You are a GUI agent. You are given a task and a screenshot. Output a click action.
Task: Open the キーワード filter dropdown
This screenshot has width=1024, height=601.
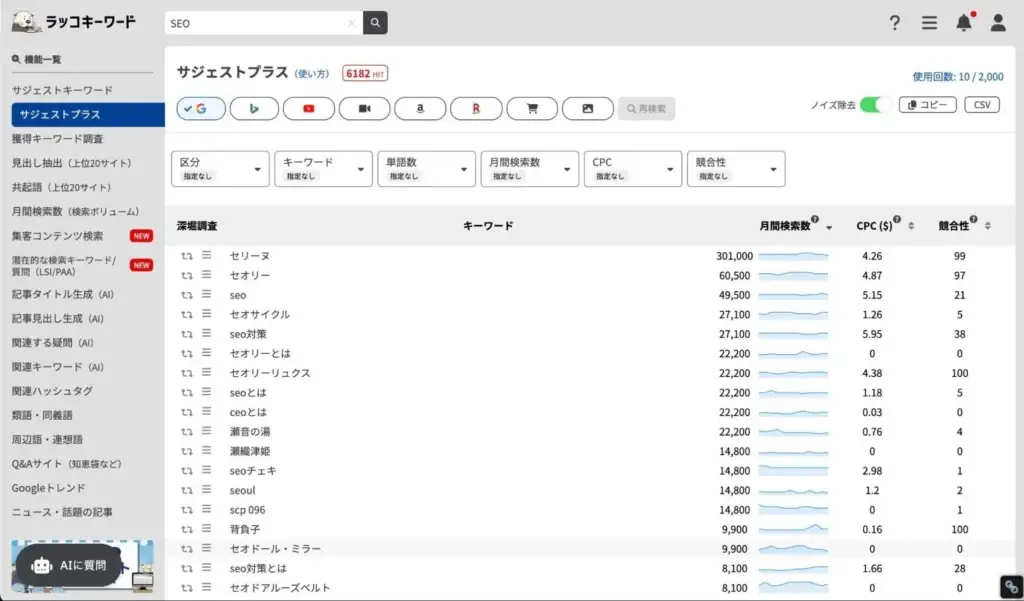point(323,169)
